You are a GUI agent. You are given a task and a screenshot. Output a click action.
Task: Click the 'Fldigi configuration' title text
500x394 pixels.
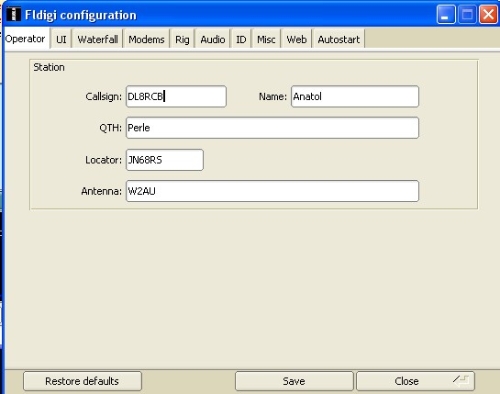click(81, 15)
